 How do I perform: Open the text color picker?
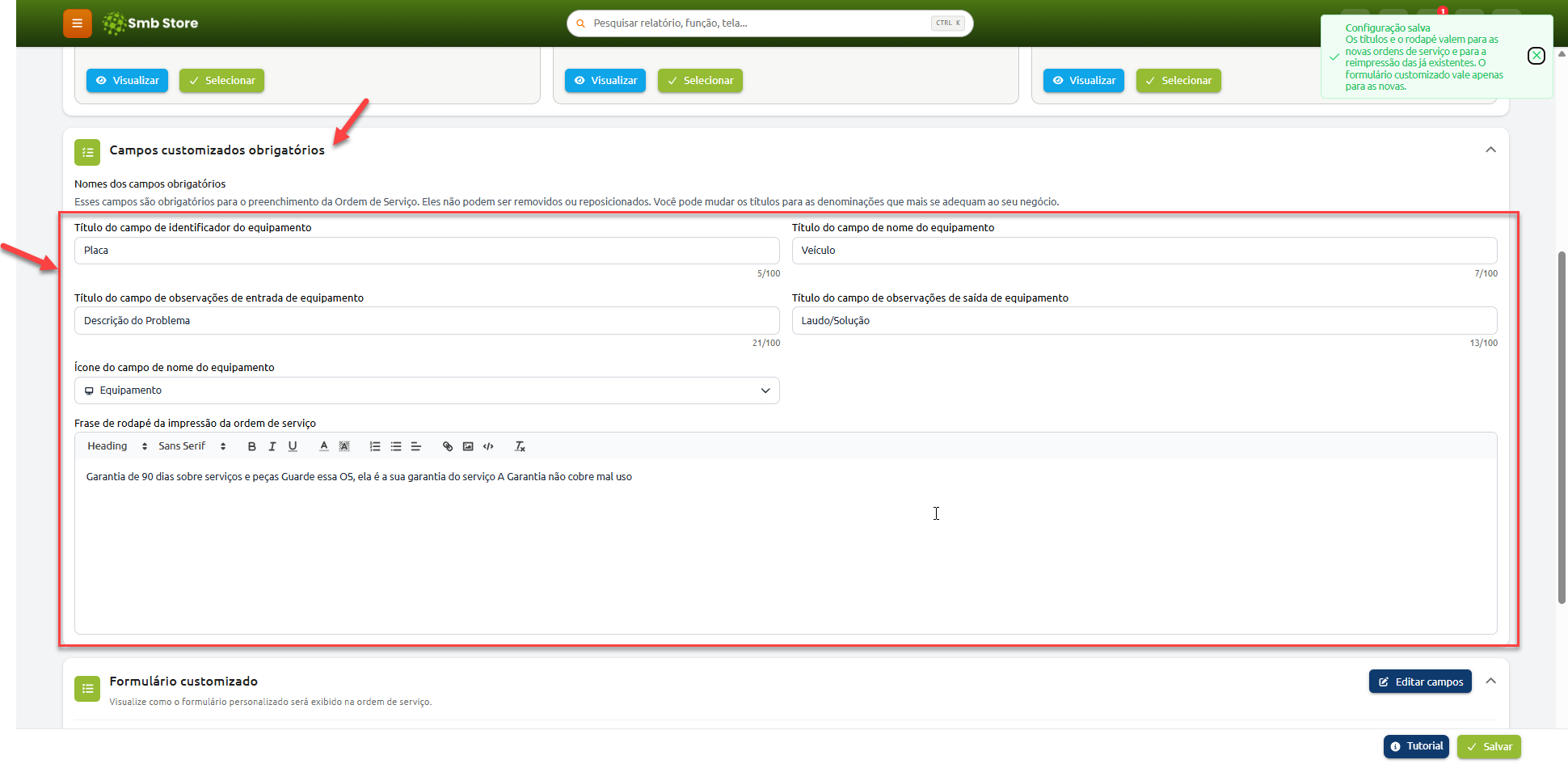(x=324, y=446)
